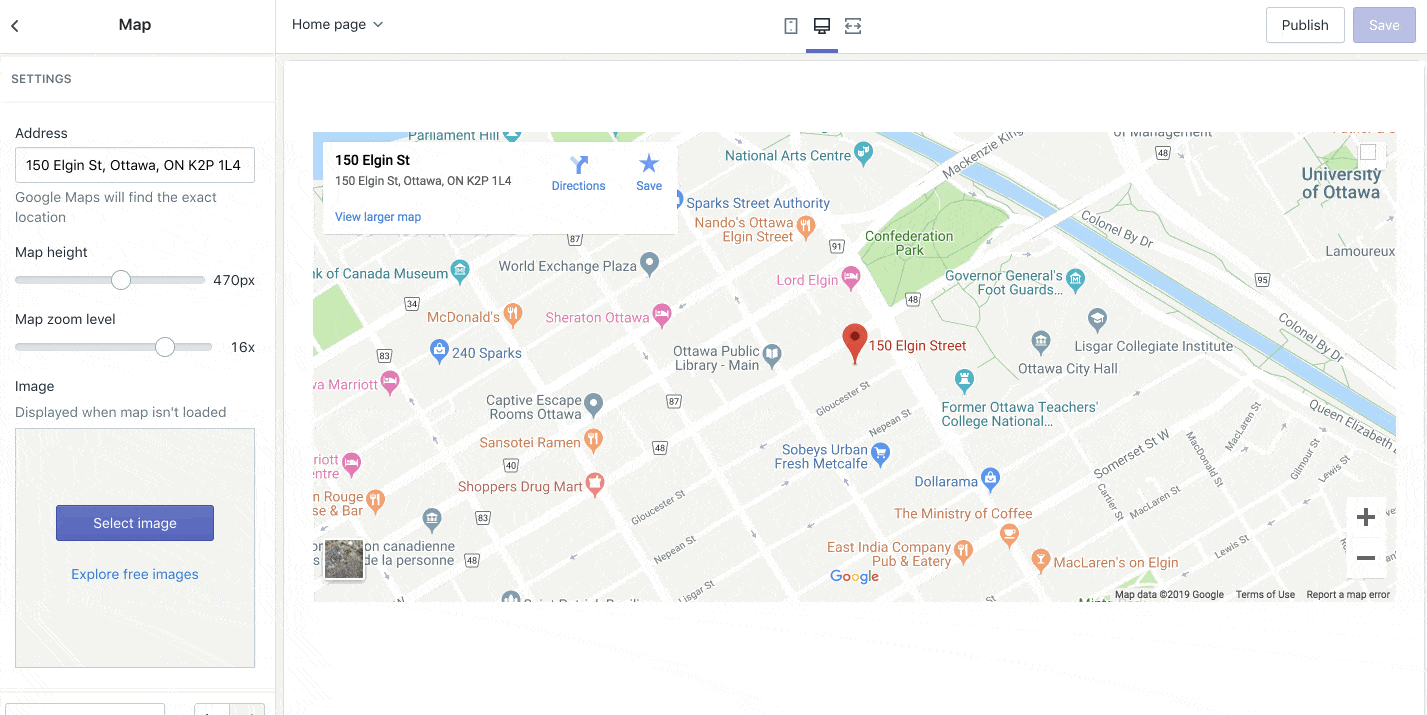1427x715 pixels.
Task: Click the Report a map error link
Action: click(x=1348, y=594)
